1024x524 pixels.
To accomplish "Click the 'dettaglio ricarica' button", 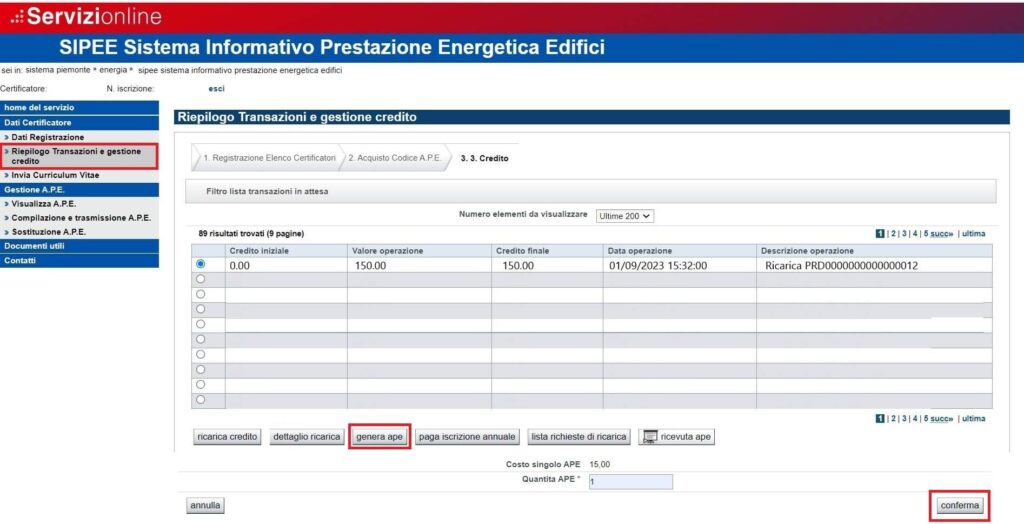I will tap(306, 436).
